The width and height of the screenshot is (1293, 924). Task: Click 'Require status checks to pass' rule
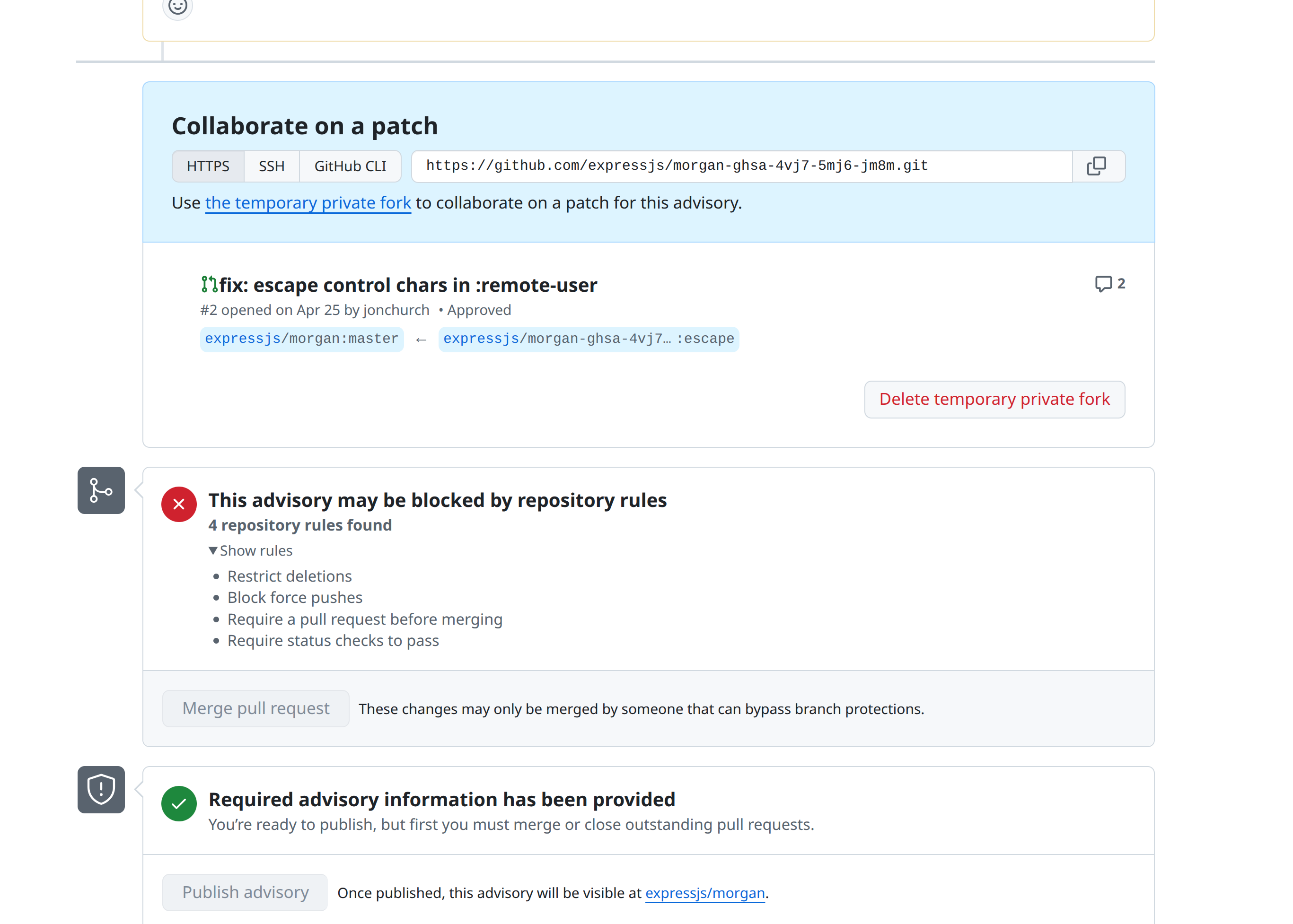(333, 641)
